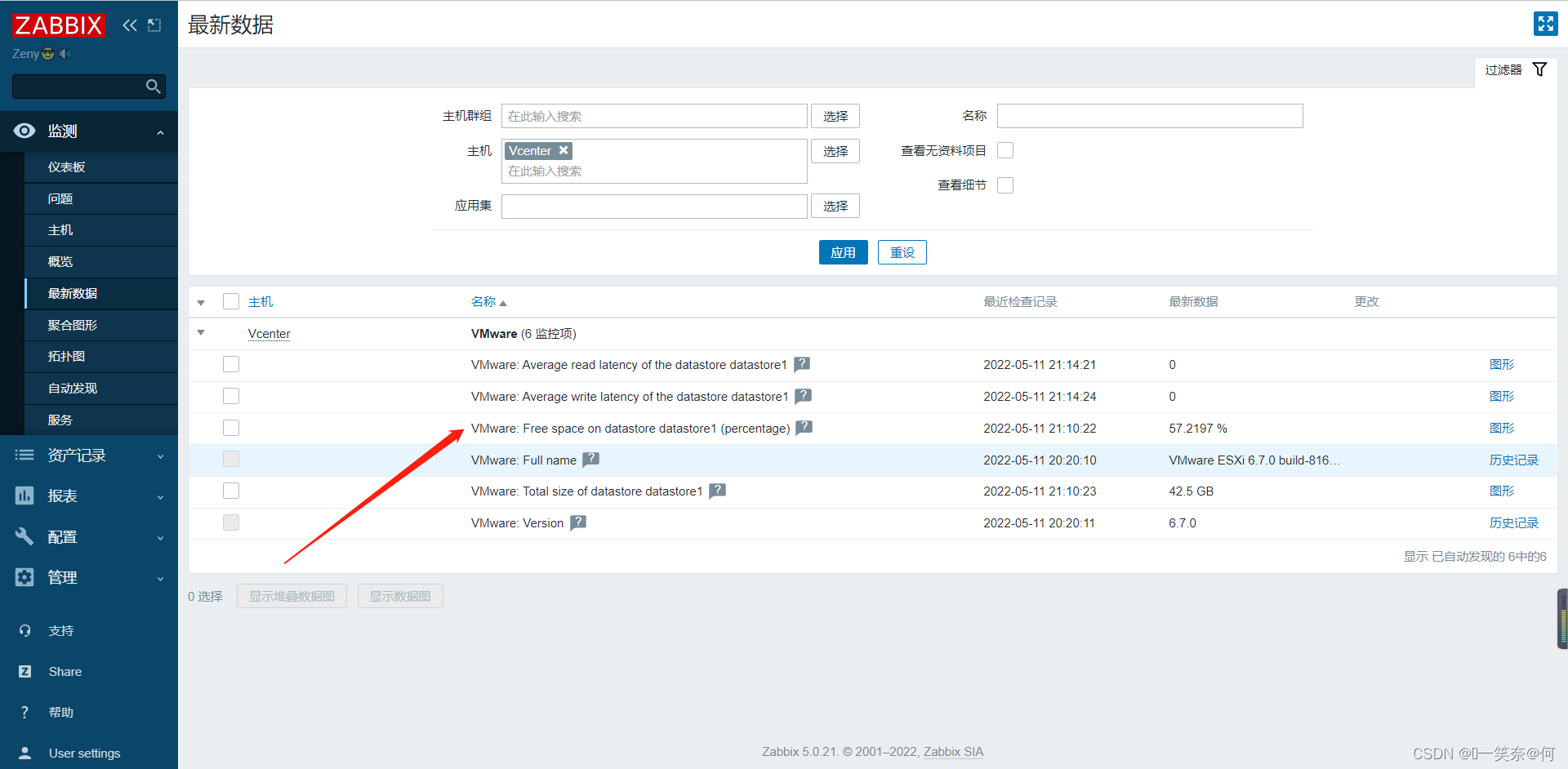Expand the Reports menu section chevron
This screenshot has width=1568, height=769.
(x=160, y=497)
